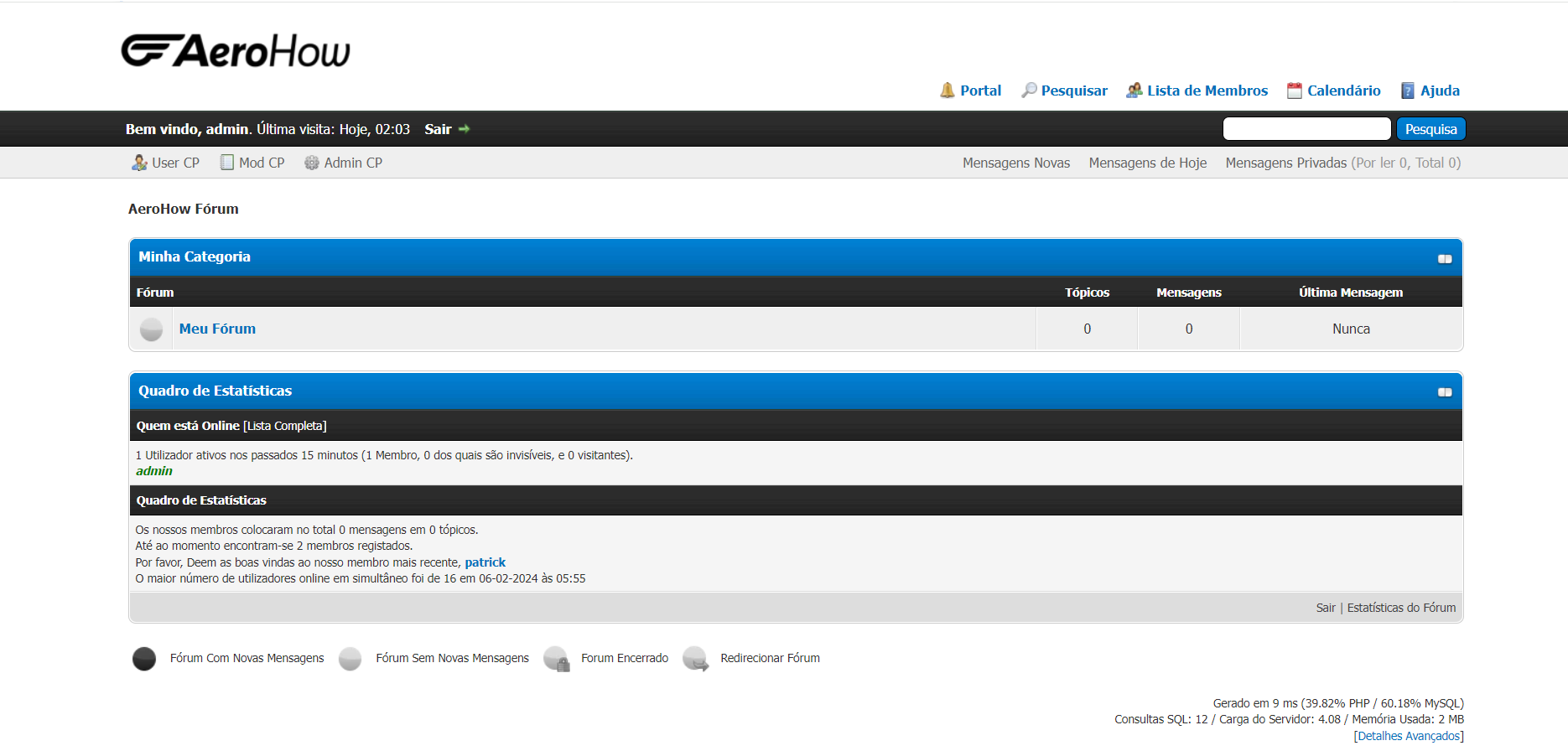Open the Mod CP menu
The image size is (1568, 751).
(x=252, y=163)
